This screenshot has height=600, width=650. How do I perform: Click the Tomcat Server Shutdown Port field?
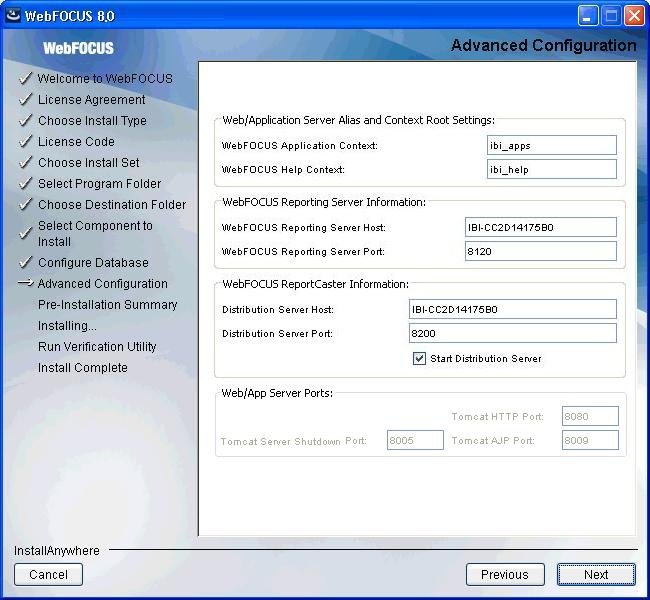(x=415, y=440)
